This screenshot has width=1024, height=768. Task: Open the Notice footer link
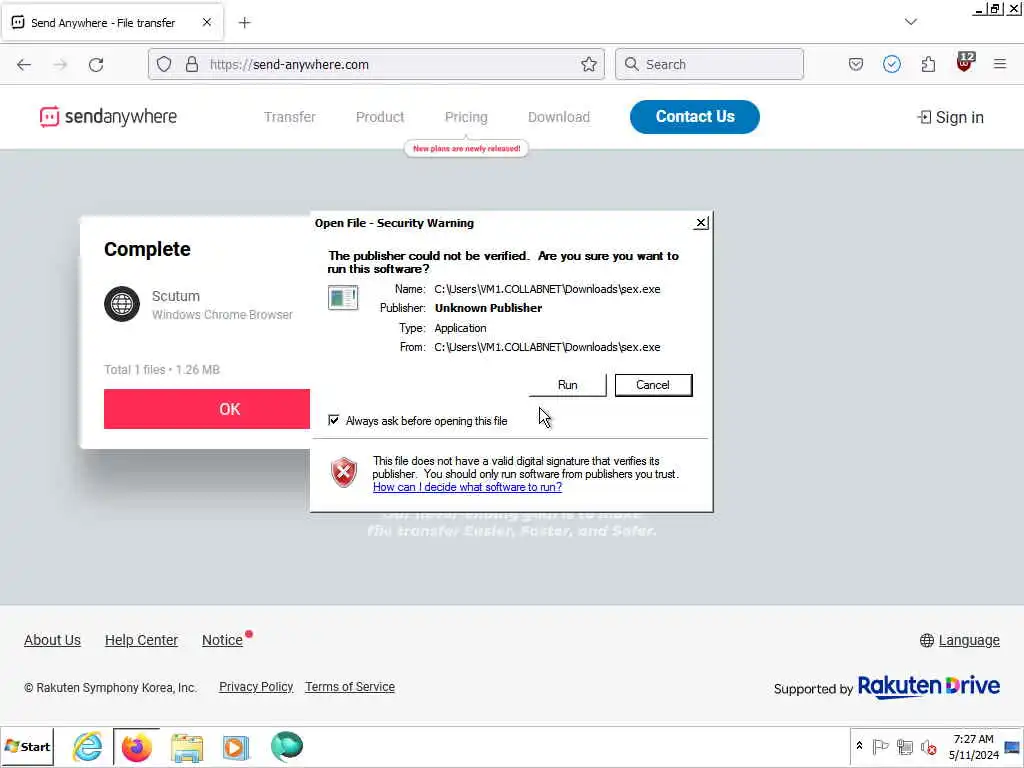pos(223,640)
